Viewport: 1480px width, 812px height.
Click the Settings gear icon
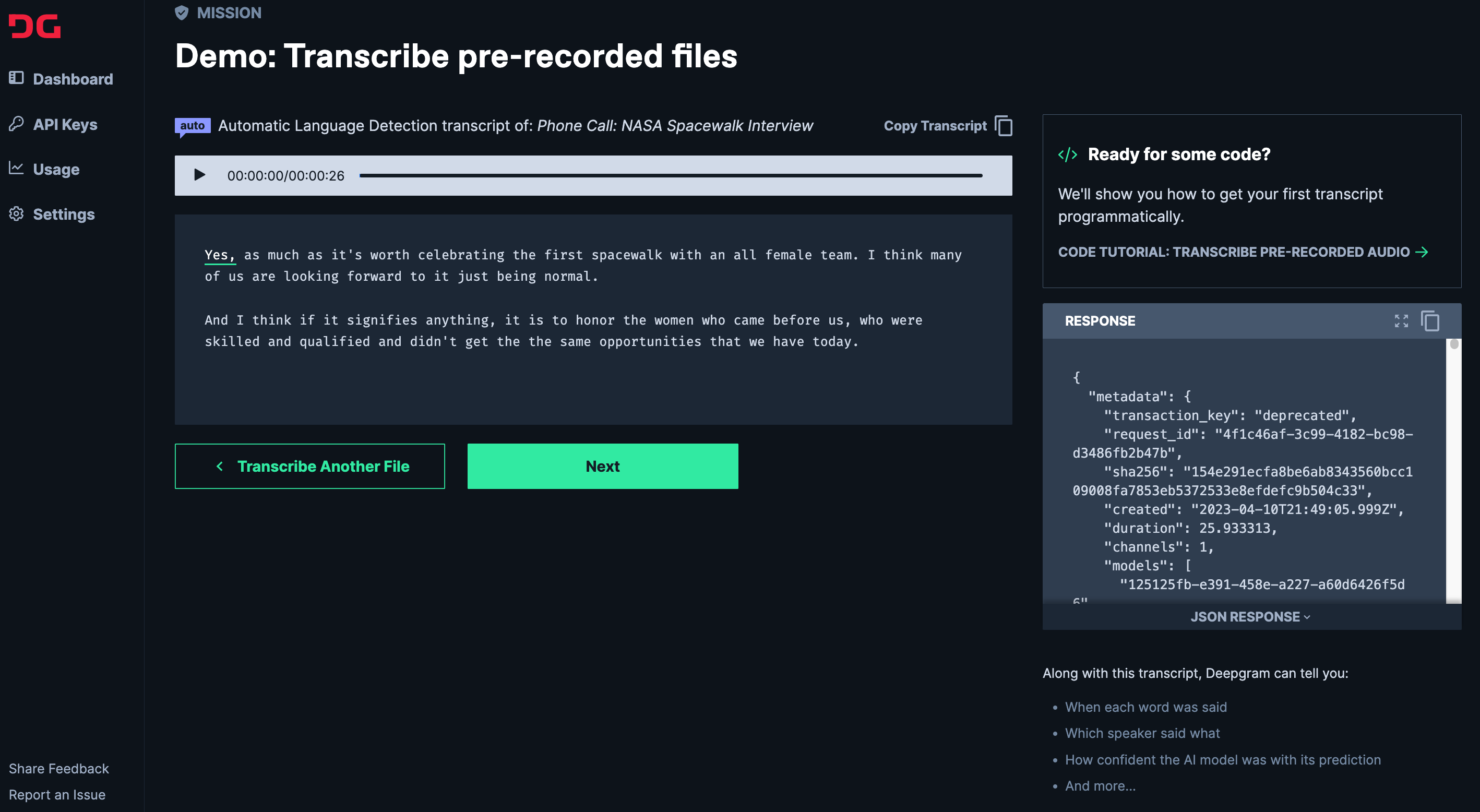tap(16, 213)
